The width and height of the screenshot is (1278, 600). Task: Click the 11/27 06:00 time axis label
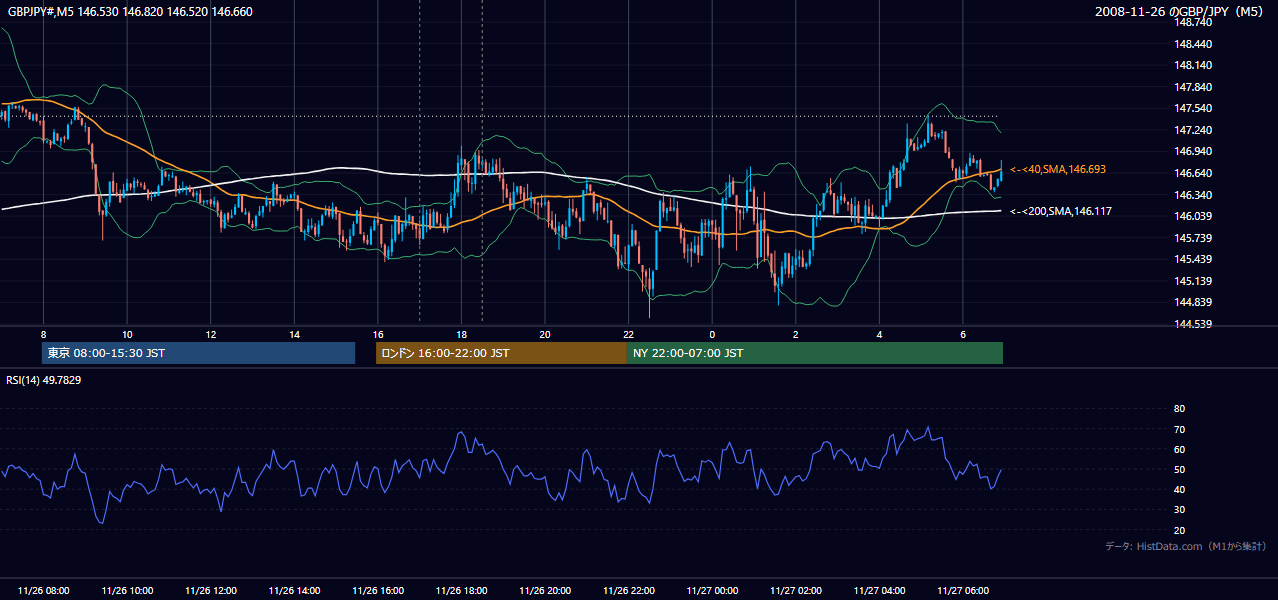963,591
